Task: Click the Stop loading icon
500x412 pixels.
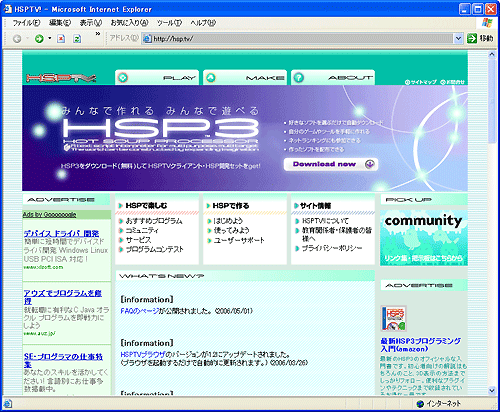Action: pos(61,39)
